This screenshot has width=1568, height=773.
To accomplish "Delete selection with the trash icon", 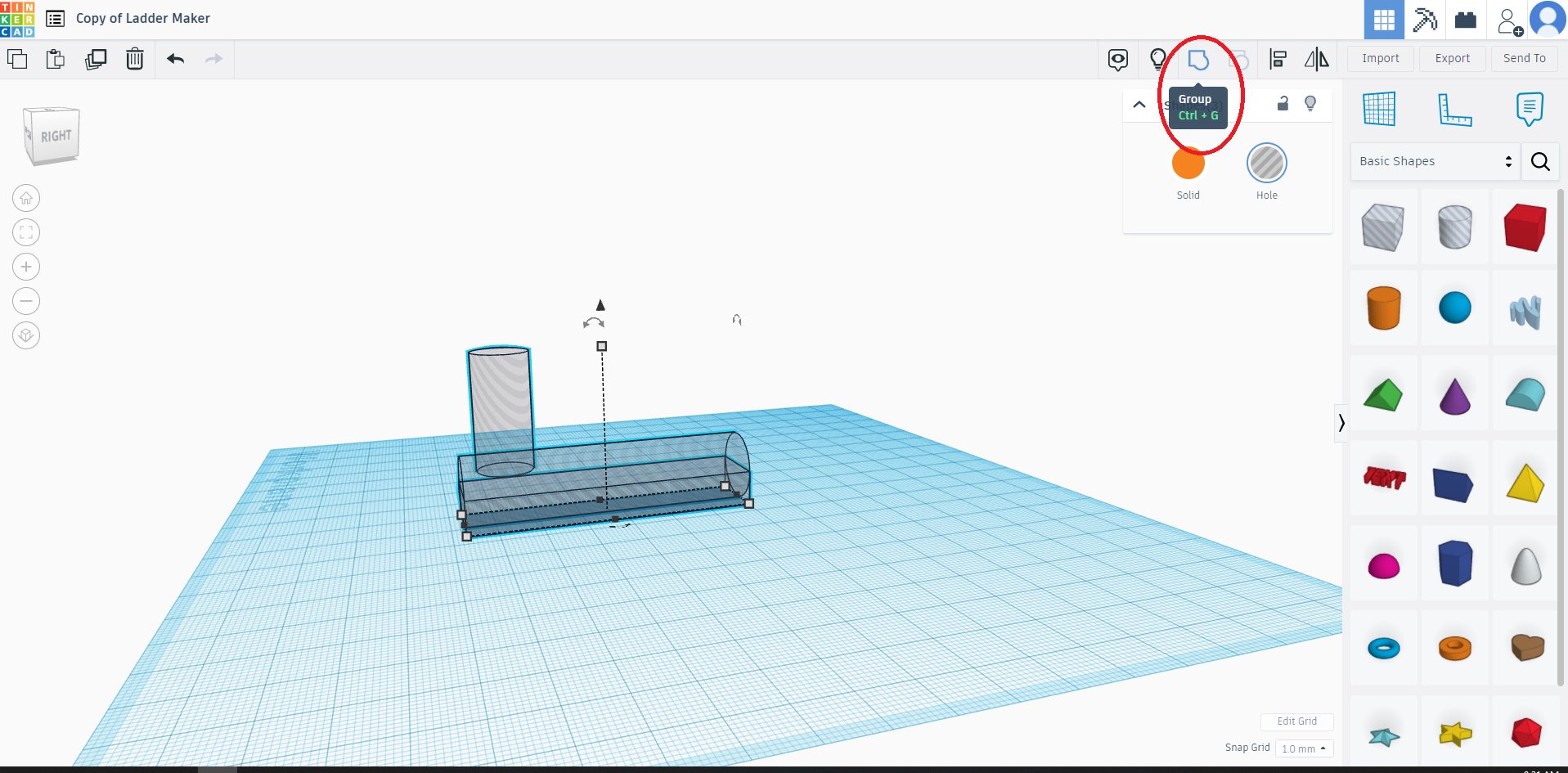I will pos(134,59).
